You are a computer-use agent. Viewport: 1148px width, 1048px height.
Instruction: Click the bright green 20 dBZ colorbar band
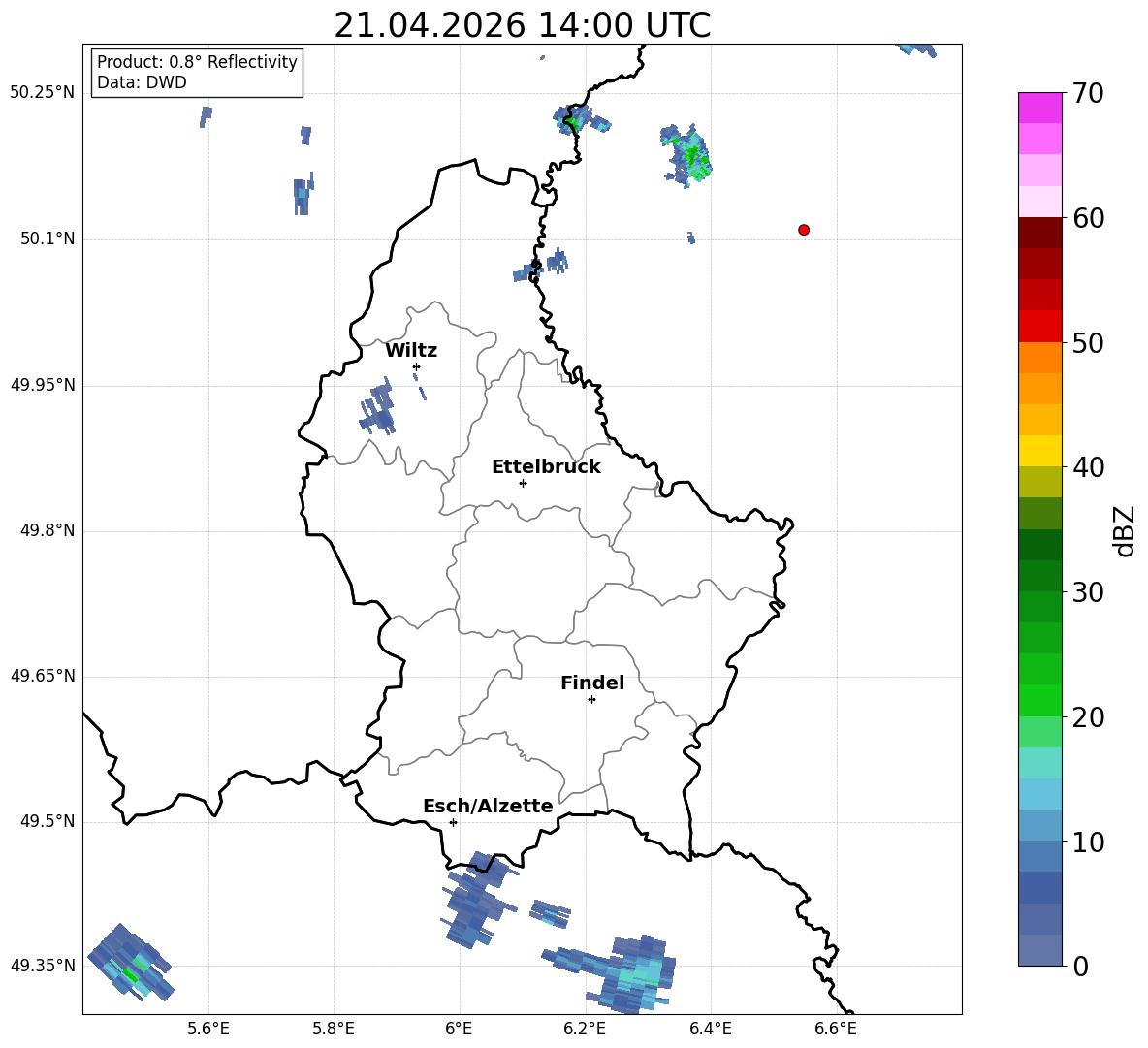(x=1039, y=700)
